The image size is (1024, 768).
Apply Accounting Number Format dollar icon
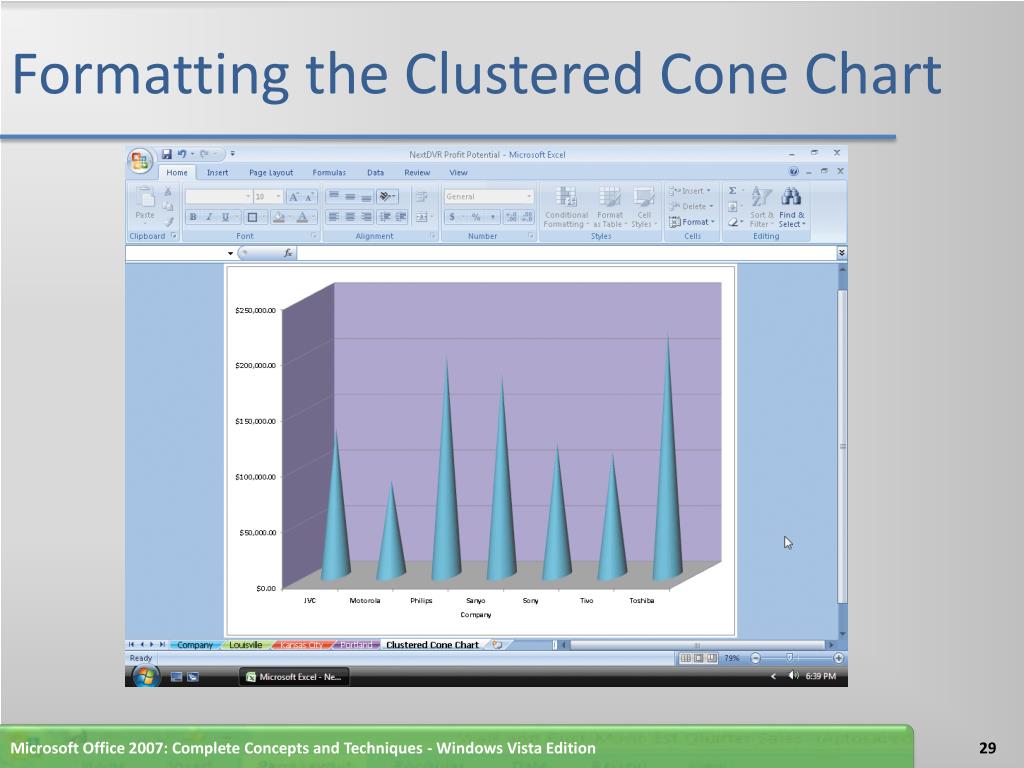(x=452, y=217)
